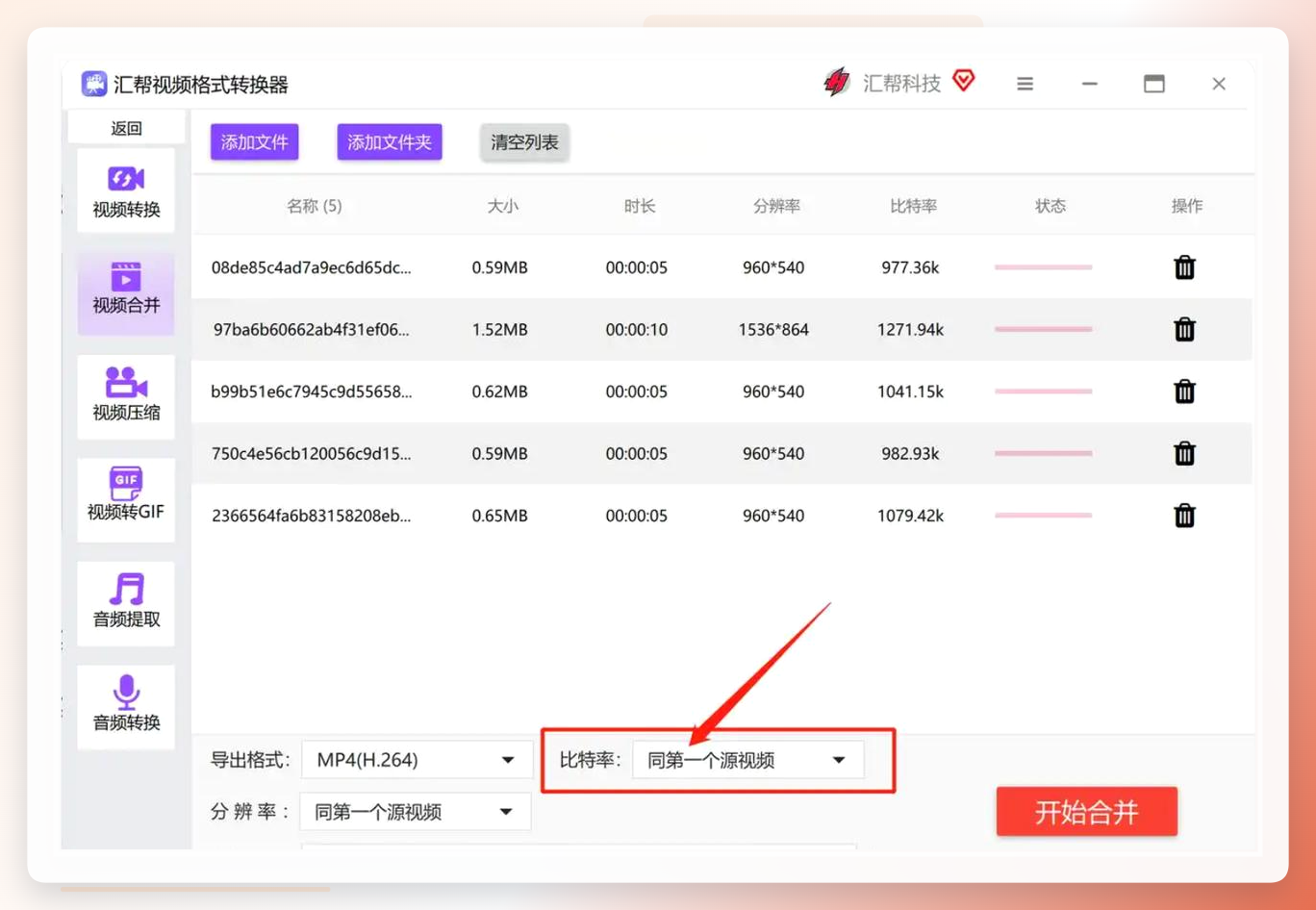Open the 音频提取 sidebar tool
1316x910 pixels.
126,603
